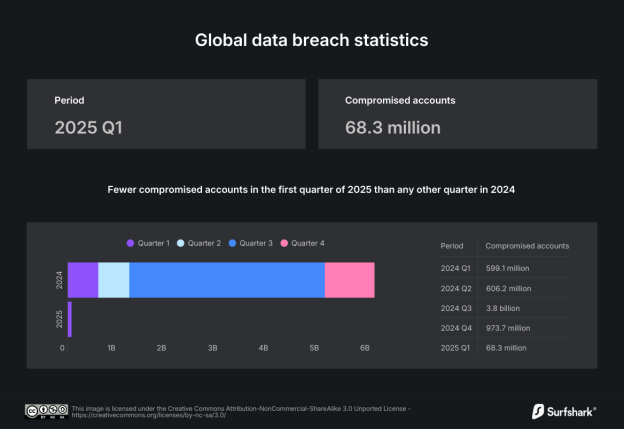Click the Creative Commons license badge
Viewport: 624px width, 430px height.
(46, 411)
